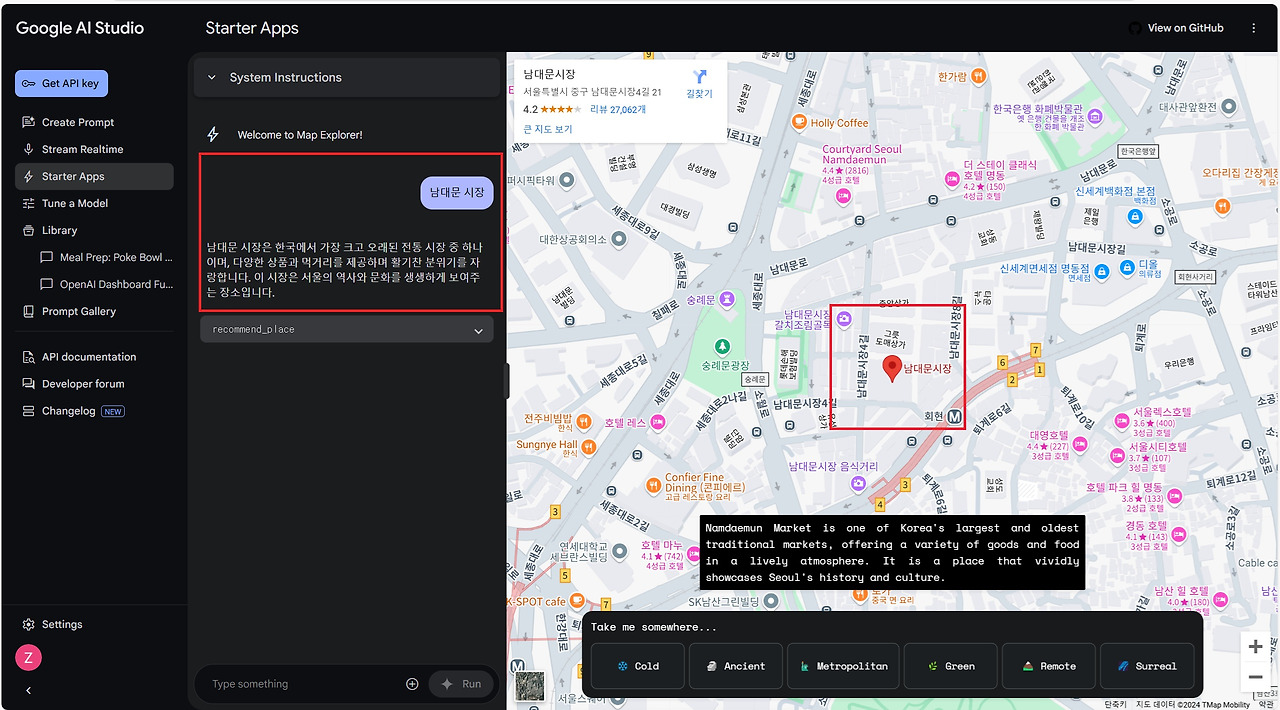Click Courtyard Seoul Namdaemun hotel label
Image resolution: width=1280 pixels, height=710 pixels.
click(861, 155)
